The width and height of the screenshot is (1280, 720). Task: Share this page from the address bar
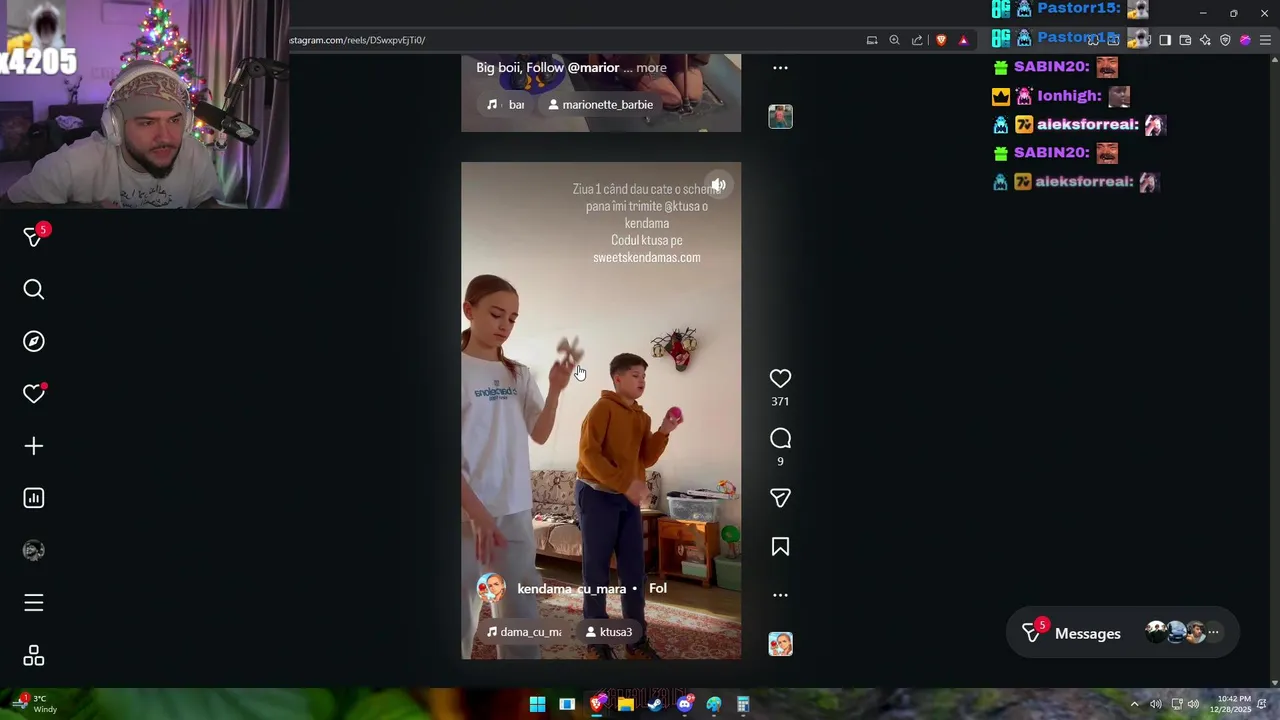(917, 40)
